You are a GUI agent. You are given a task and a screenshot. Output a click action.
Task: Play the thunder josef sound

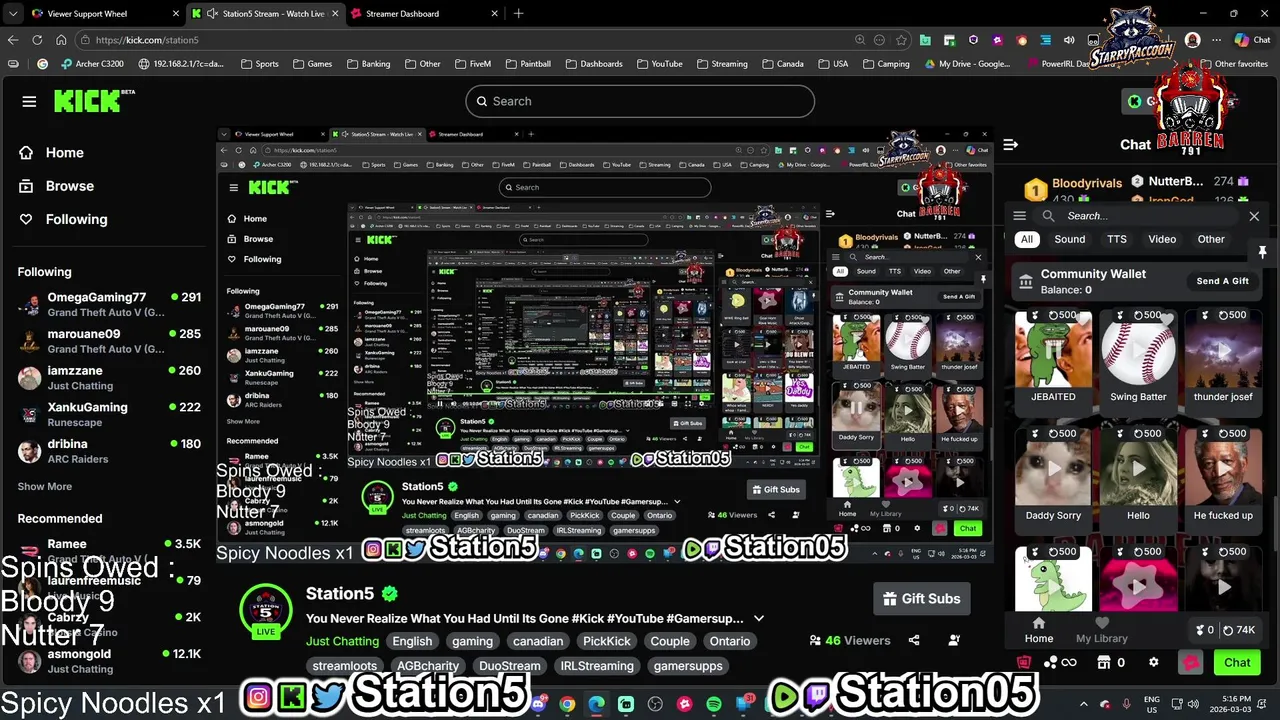click(1223, 351)
